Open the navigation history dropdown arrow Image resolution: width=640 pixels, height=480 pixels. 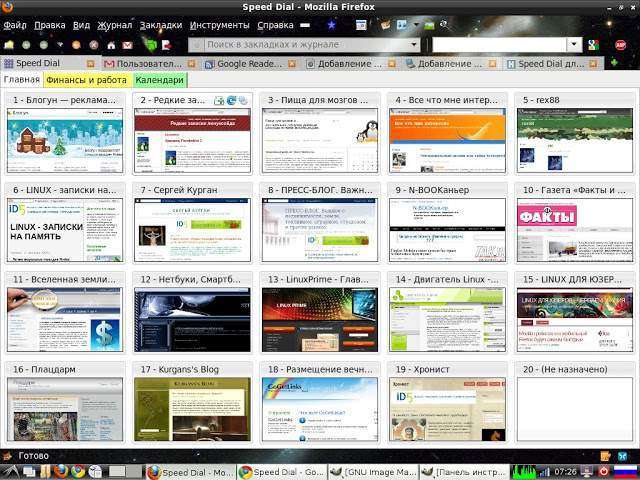[60, 44]
